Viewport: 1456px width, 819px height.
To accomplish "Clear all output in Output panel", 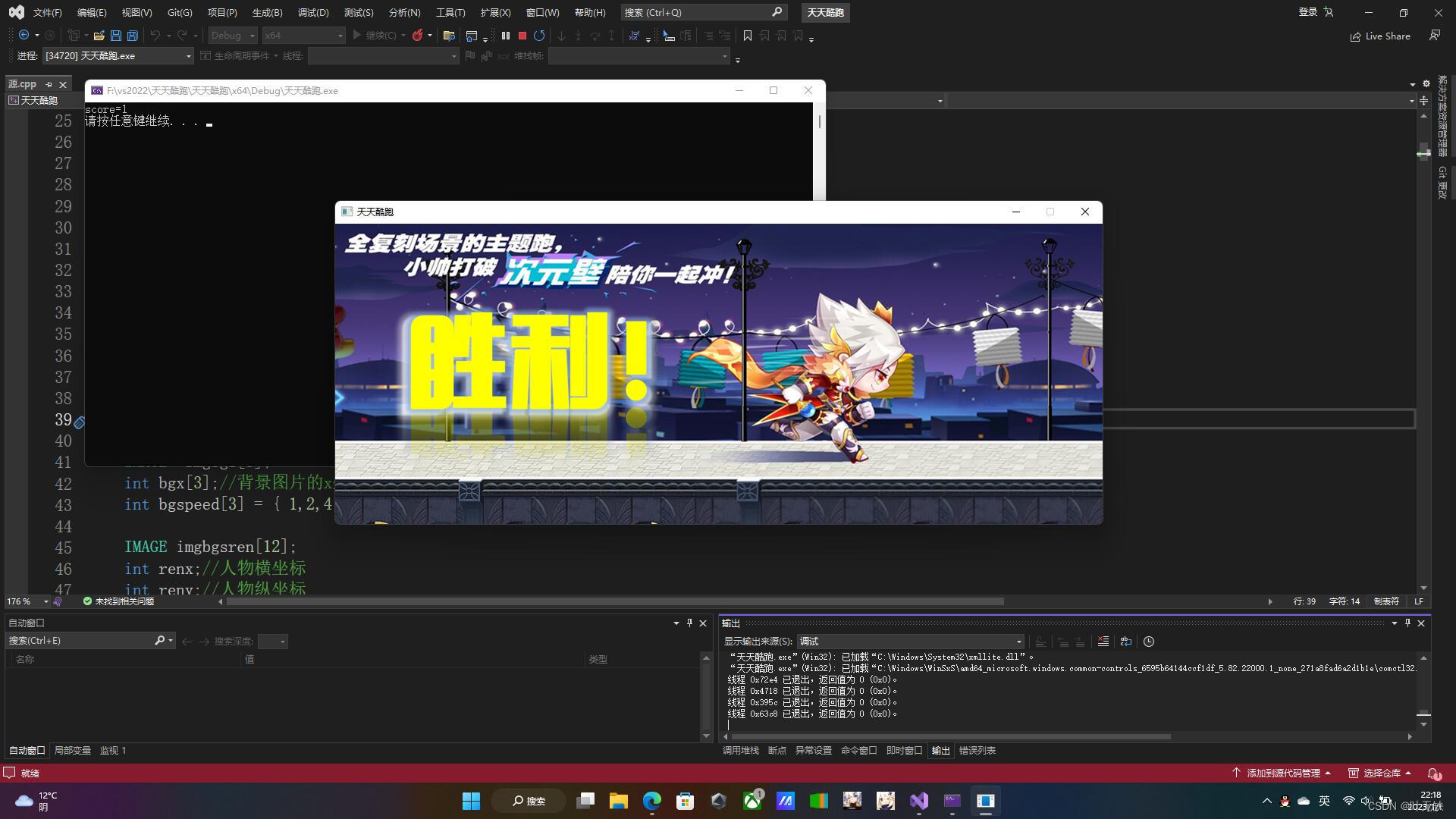I will [1103, 642].
